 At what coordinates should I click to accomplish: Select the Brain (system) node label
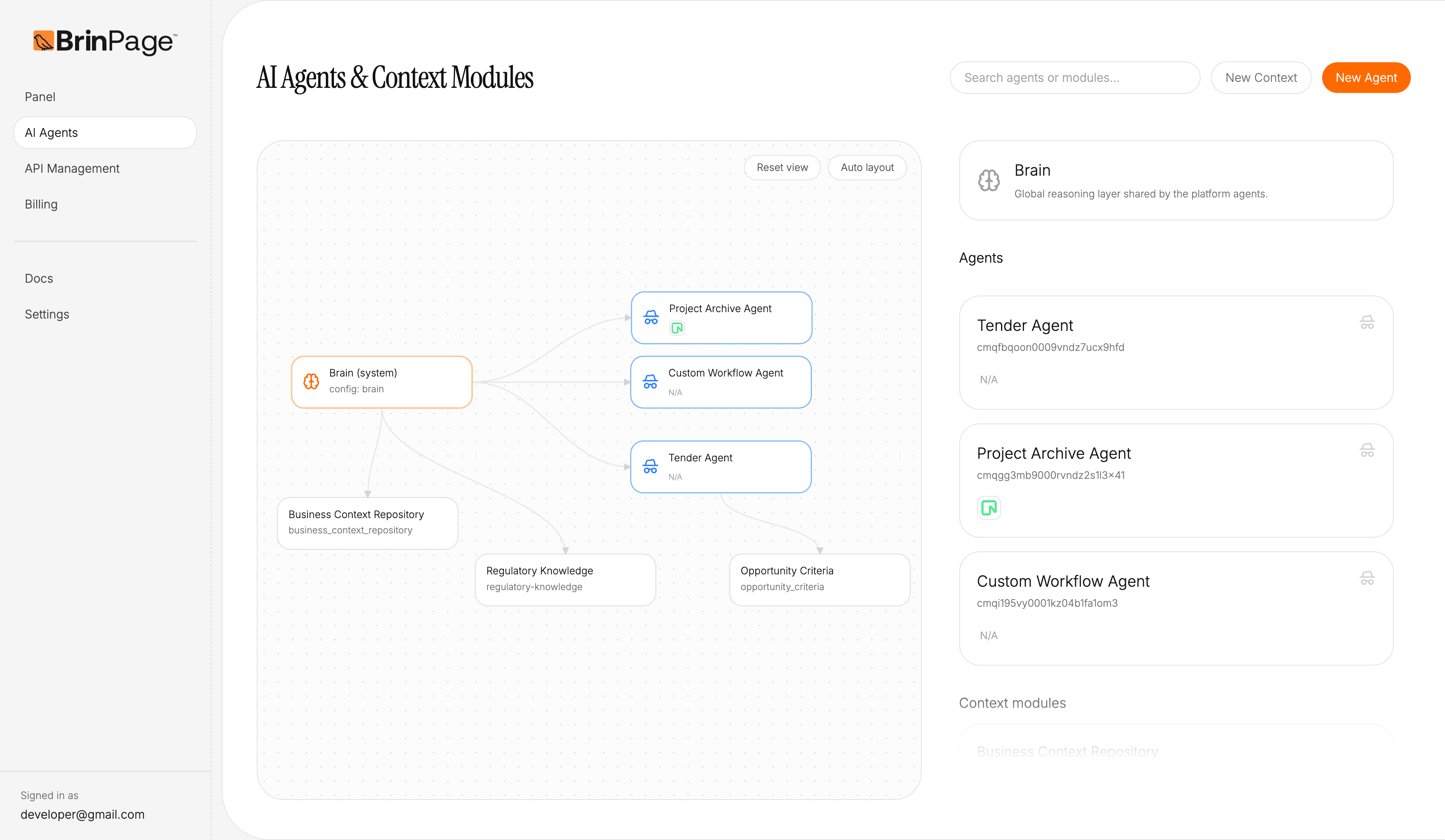point(363,373)
